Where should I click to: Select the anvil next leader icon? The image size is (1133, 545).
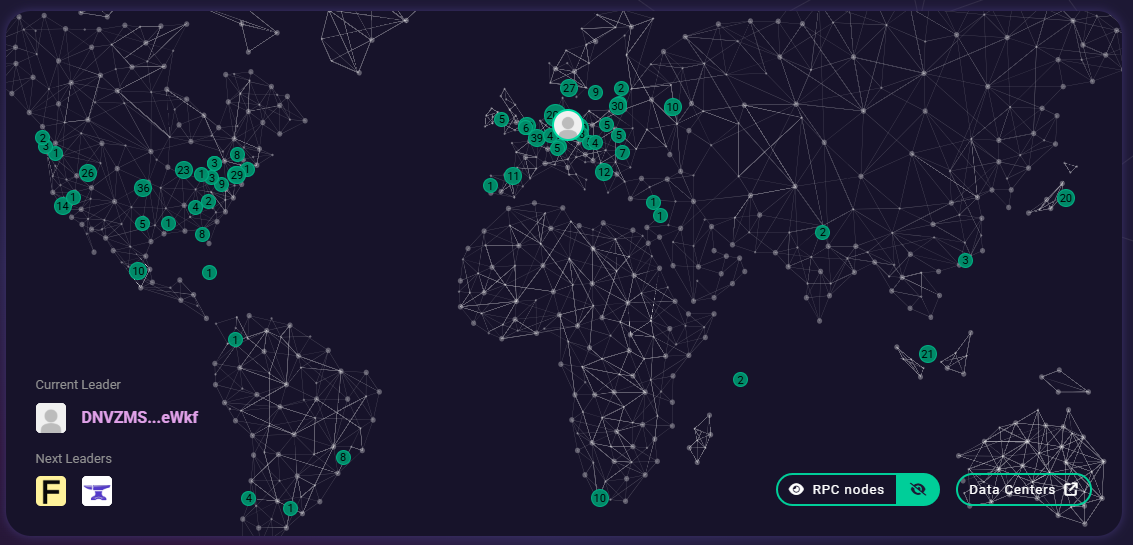[97, 491]
